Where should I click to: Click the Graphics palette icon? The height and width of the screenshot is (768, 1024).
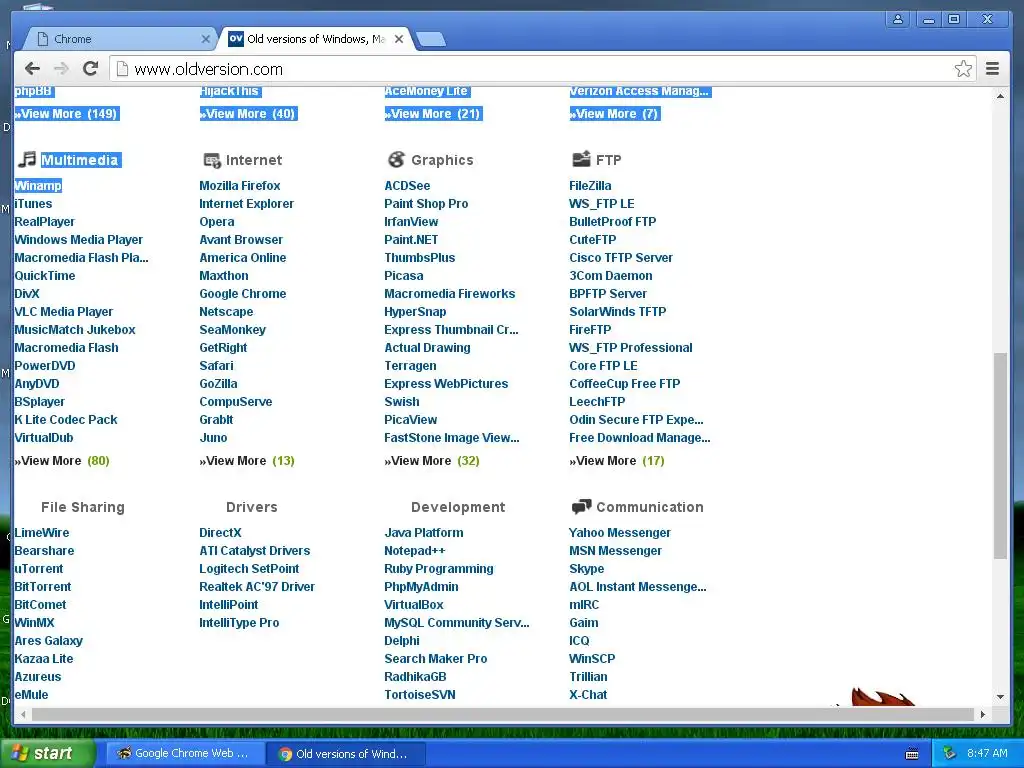396,159
